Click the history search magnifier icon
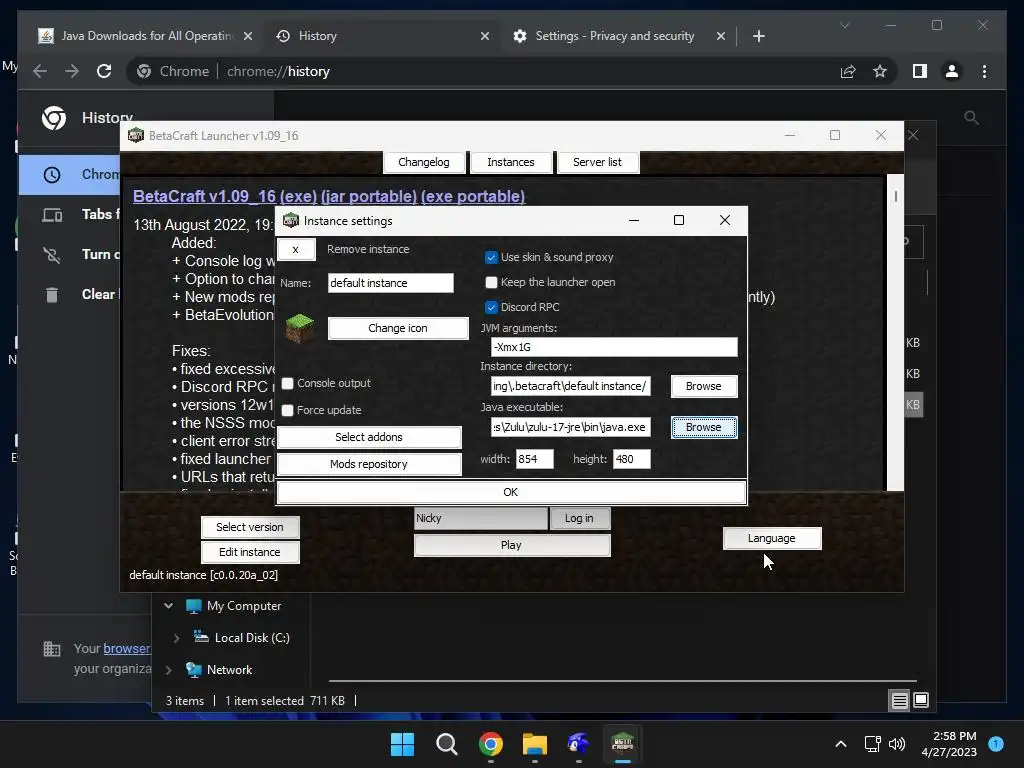1024x768 pixels. tap(971, 118)
